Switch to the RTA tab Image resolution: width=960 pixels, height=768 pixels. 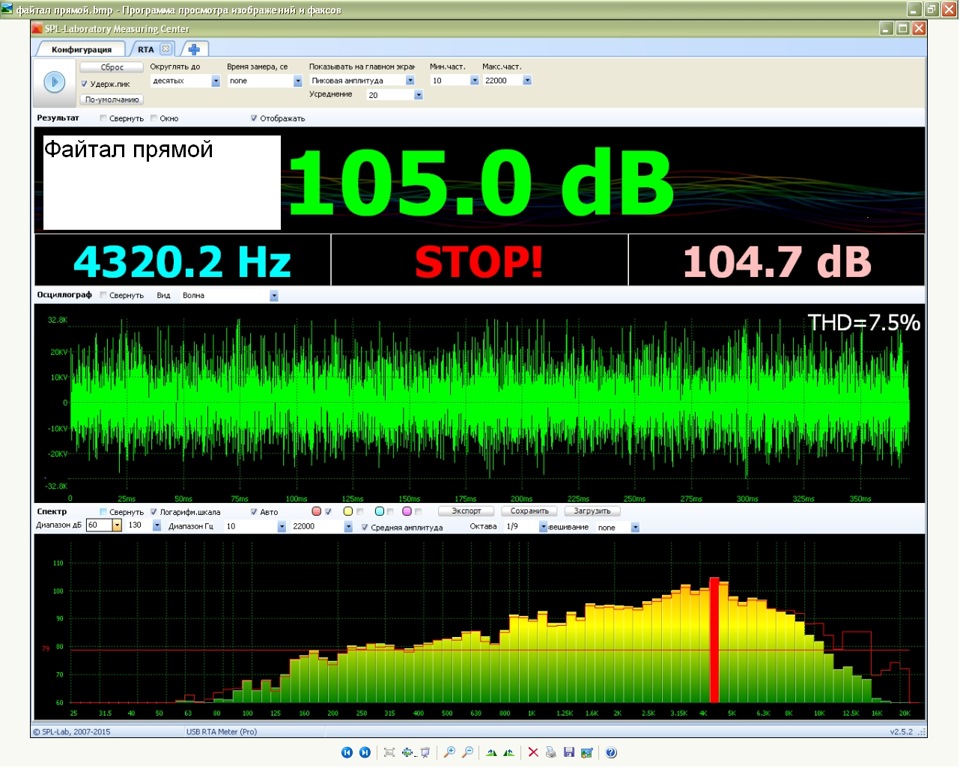[x=146, y=49]
